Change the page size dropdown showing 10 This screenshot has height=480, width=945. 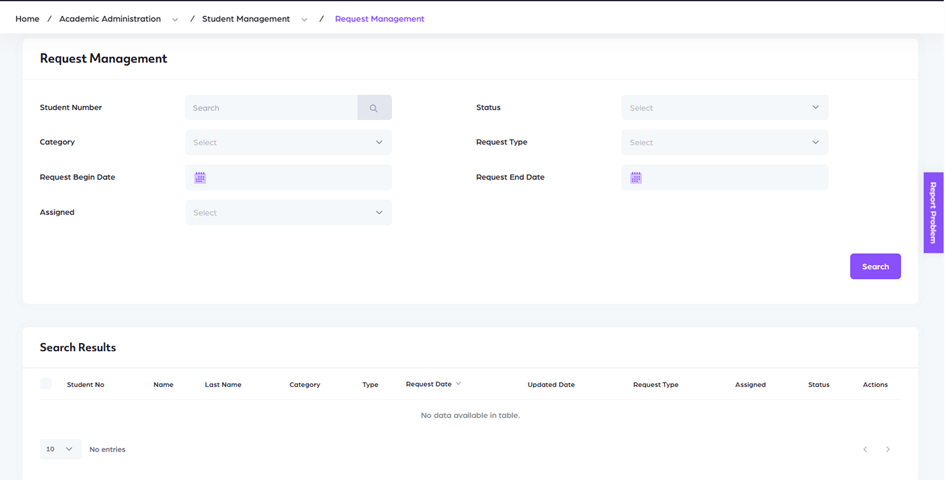pyautogui.click(x=60, y=450)
